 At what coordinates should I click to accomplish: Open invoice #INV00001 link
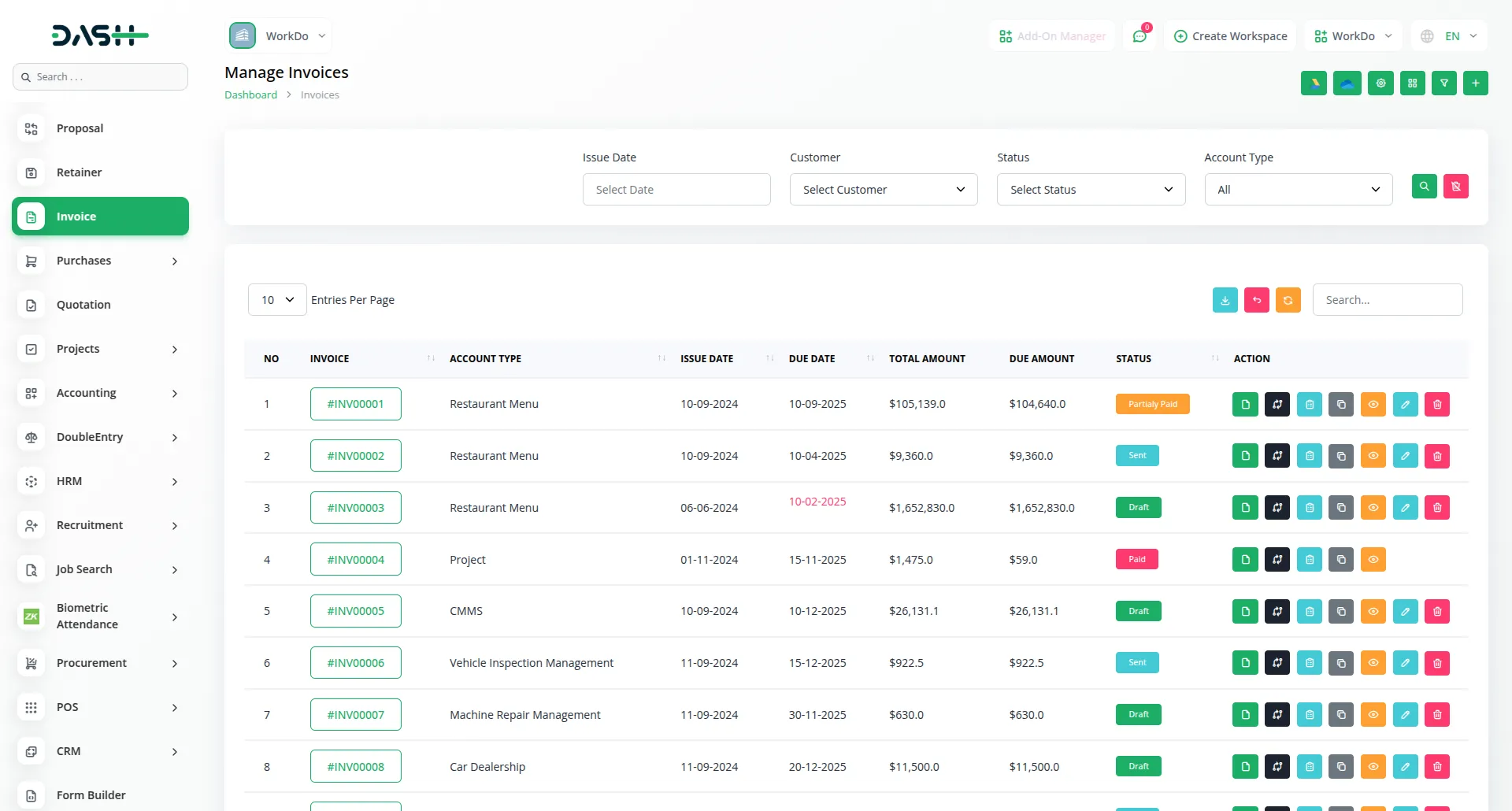pyautogui.click(x=356, y=404)
